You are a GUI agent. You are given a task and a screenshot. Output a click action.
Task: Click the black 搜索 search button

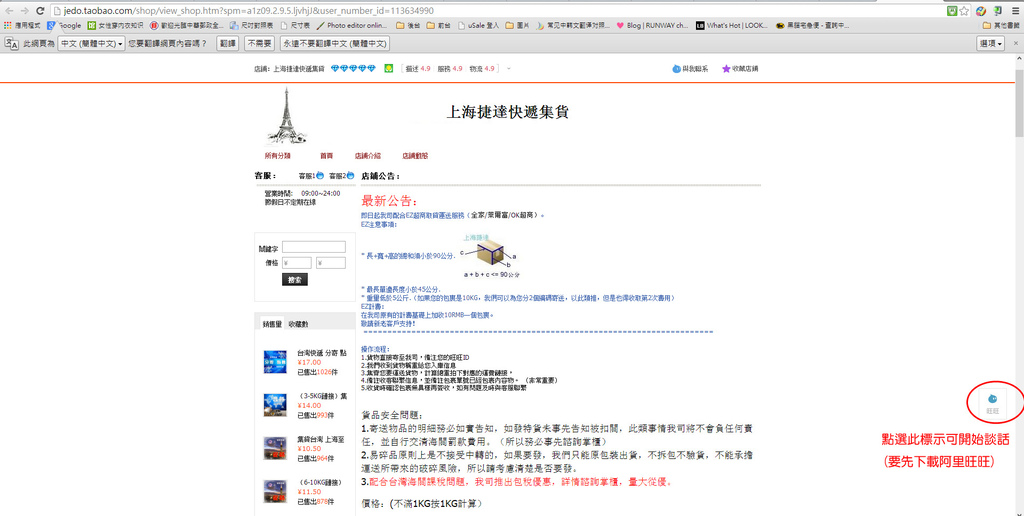(295, 280)
